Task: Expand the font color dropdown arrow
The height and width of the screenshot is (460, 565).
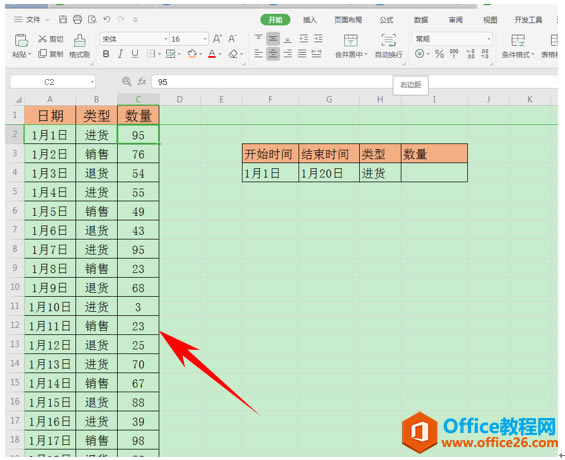Action: (x=220, y=54)
